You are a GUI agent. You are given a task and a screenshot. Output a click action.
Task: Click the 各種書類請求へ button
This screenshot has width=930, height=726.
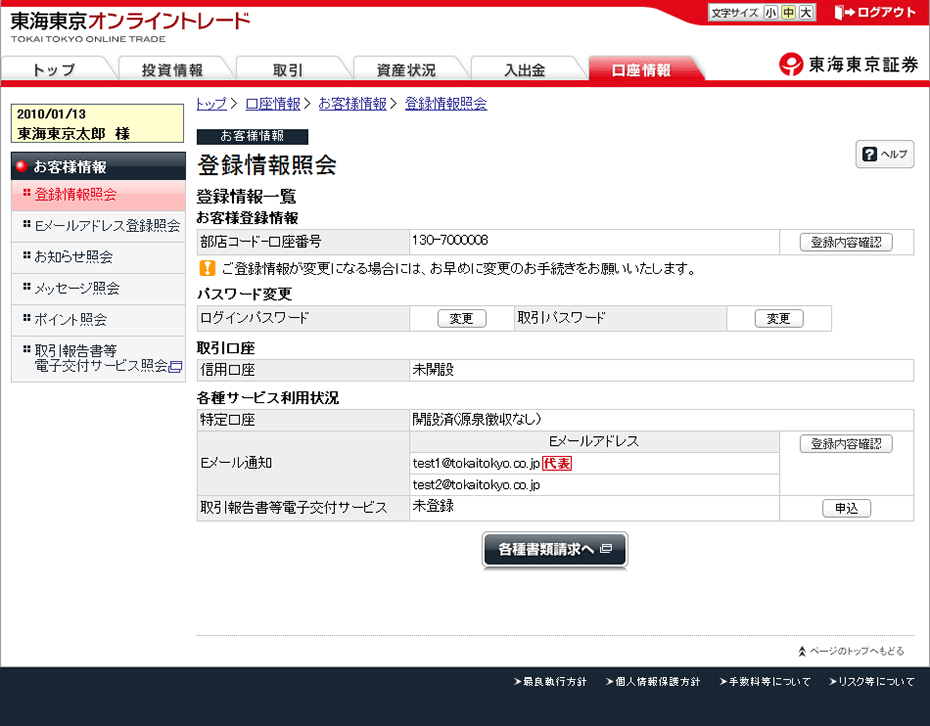coord(555,549)
